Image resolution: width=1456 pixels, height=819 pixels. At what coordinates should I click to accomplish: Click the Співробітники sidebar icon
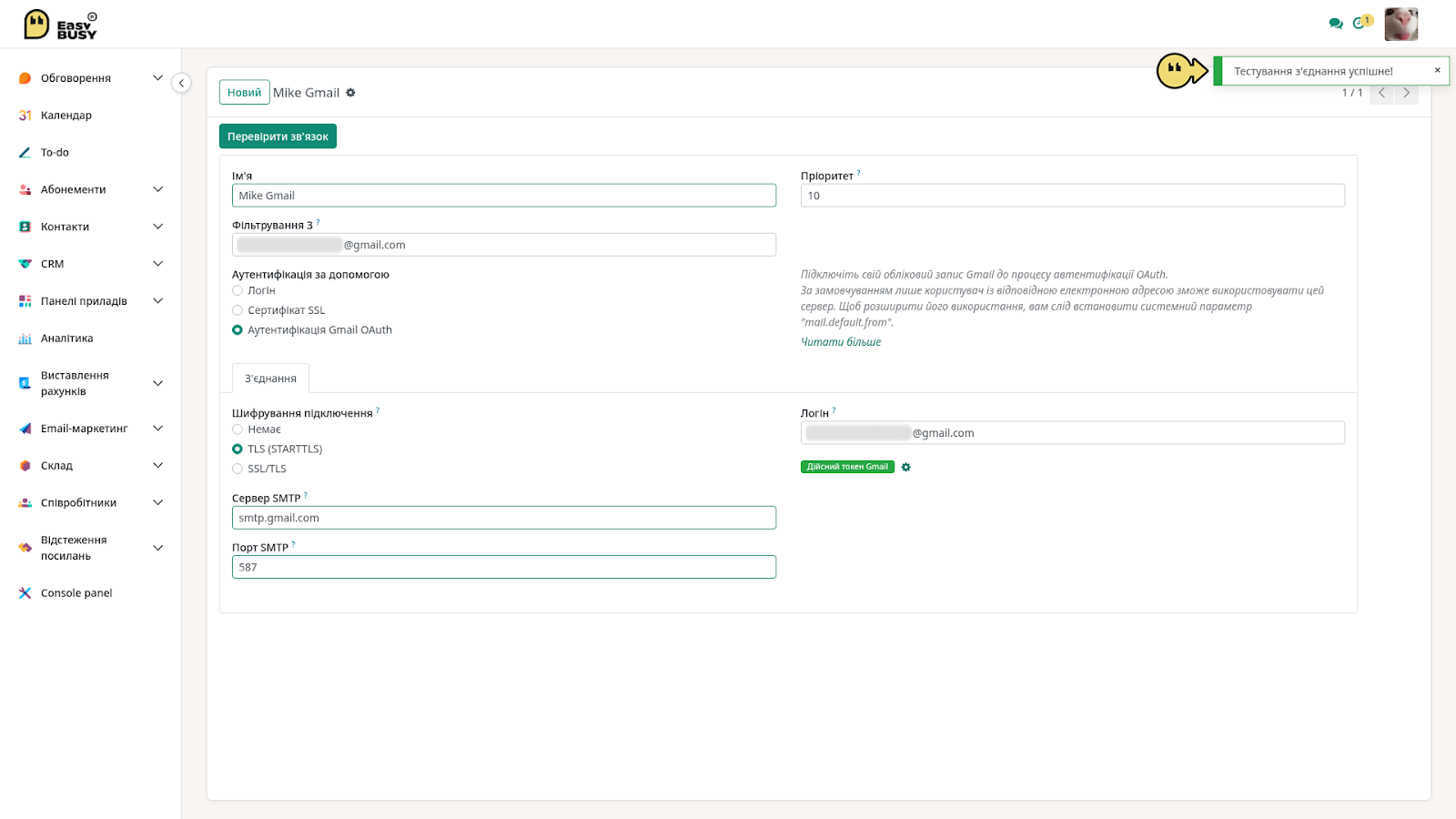(25, 502)
